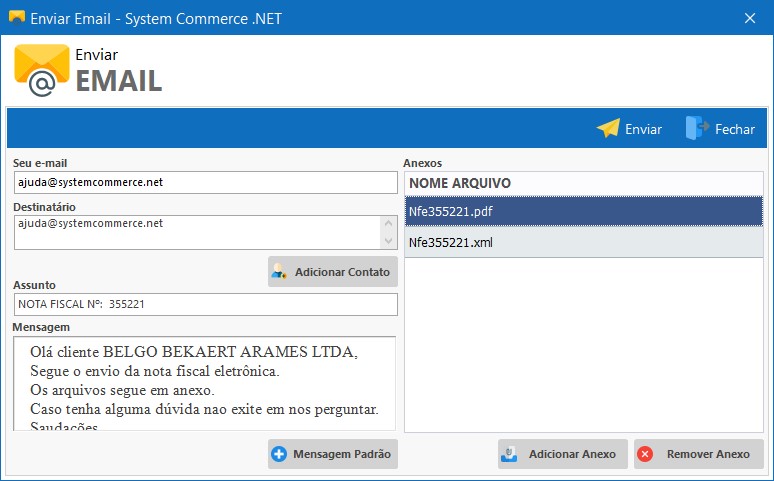Click the Destinatário scrollbar up arrow
Image resolution: width=774 pixels, height=481 pixels.
pyautogui.click(x=389, y=223)
